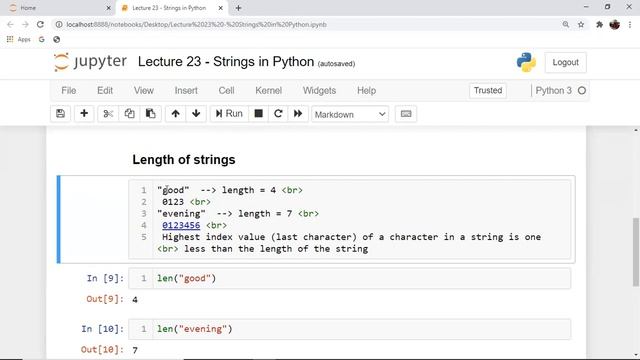This screenshot has height=360, width=640.
Task: Click the 0123456 link in markdown cell
Action: tap(181, 225)
